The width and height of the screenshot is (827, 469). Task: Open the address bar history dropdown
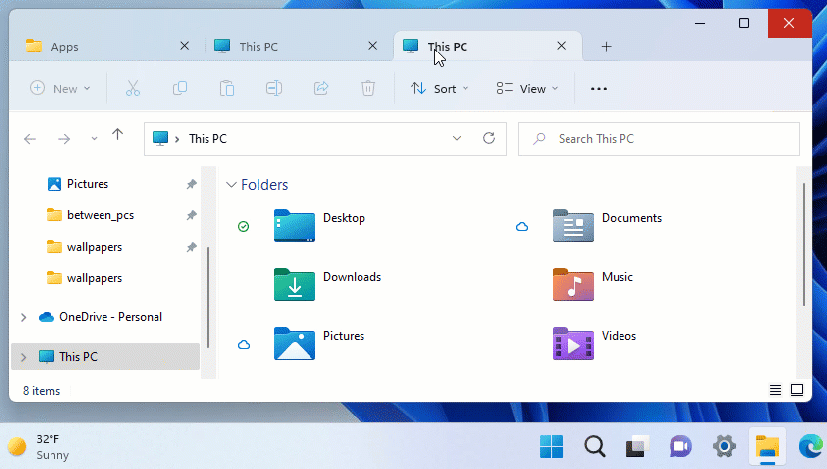[x=457, y=139]
